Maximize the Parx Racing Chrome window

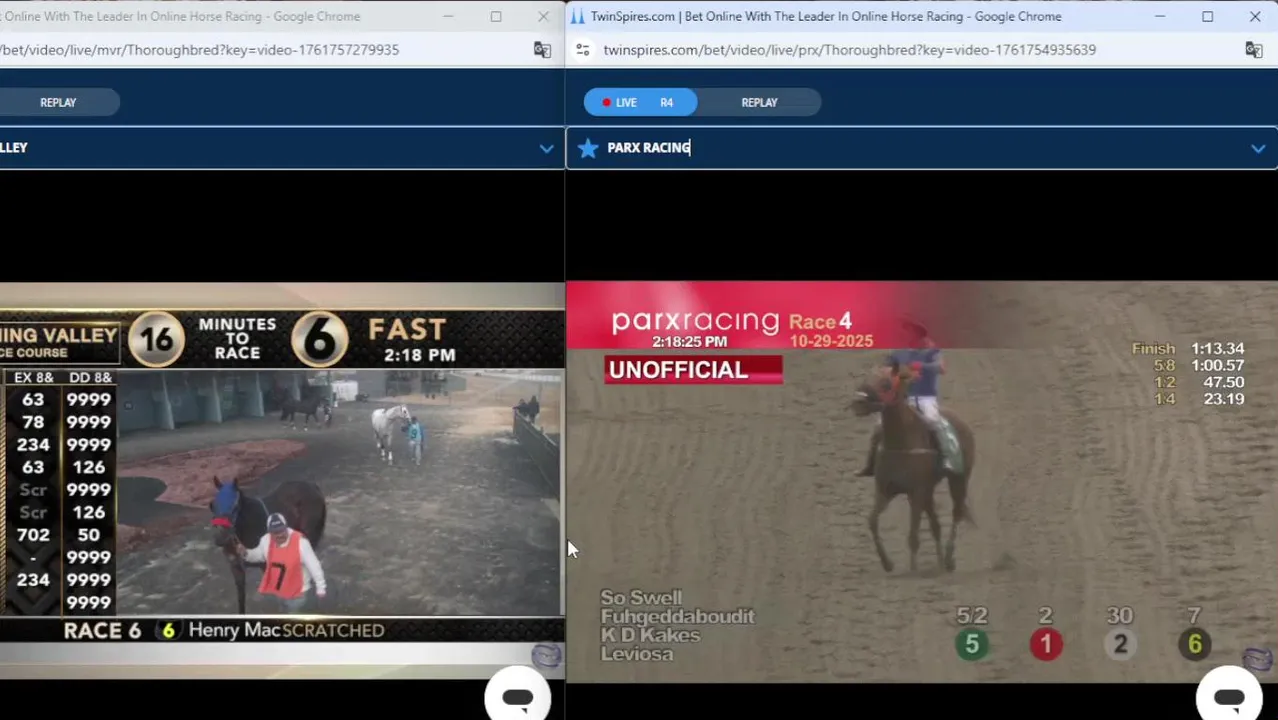[1207, 16]
